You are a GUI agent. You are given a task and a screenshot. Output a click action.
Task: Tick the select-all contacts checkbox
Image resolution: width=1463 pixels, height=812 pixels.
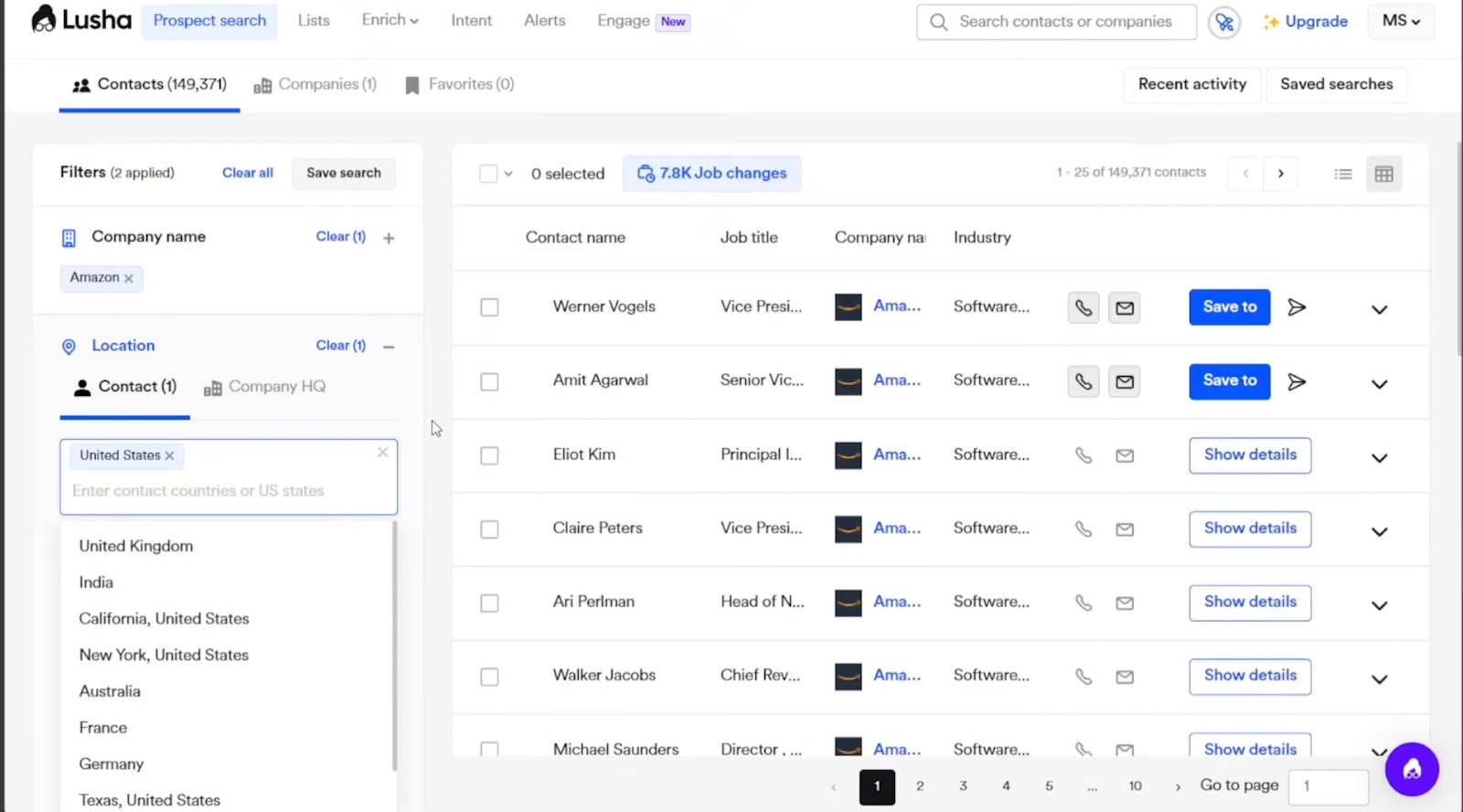pyautogui.click(x=488, y=174)
